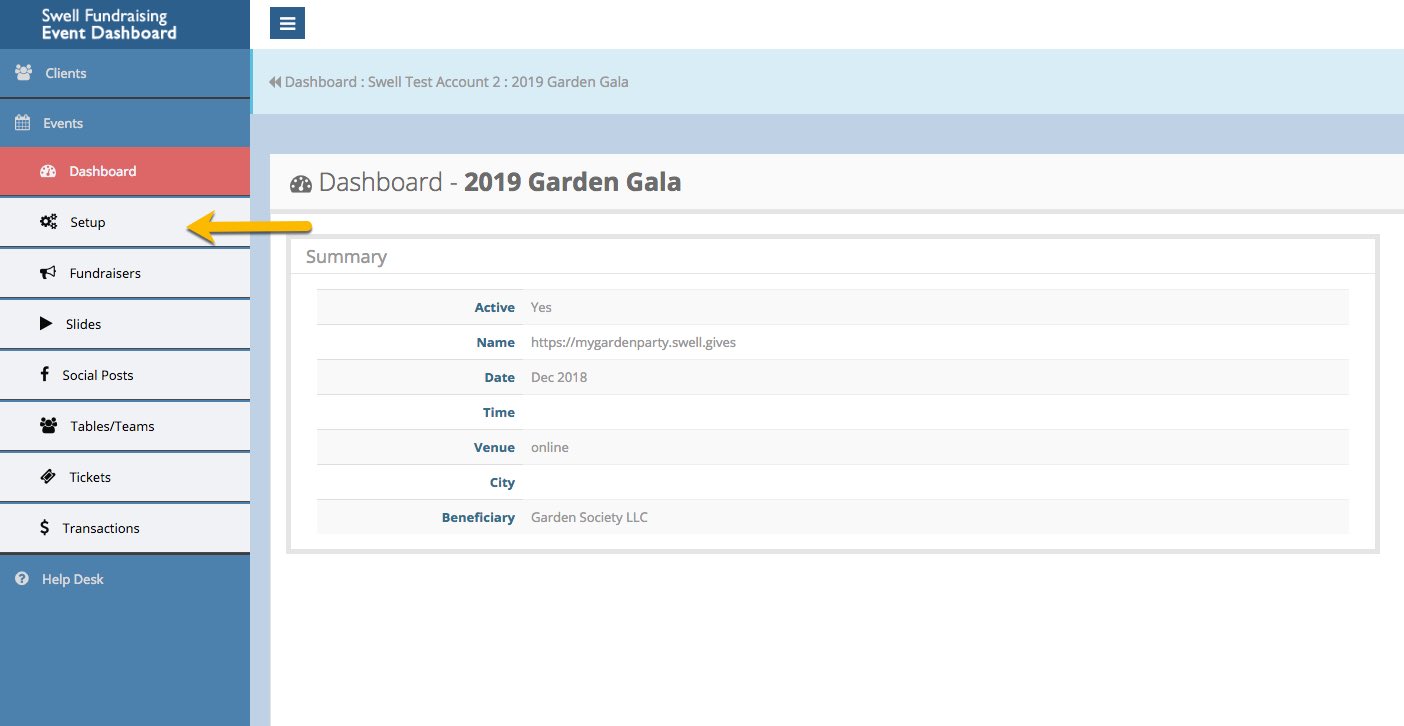This screenshot has width=1404, height=726.
Task: Click the Help Desk question mark icon
Action: point(22,579)
